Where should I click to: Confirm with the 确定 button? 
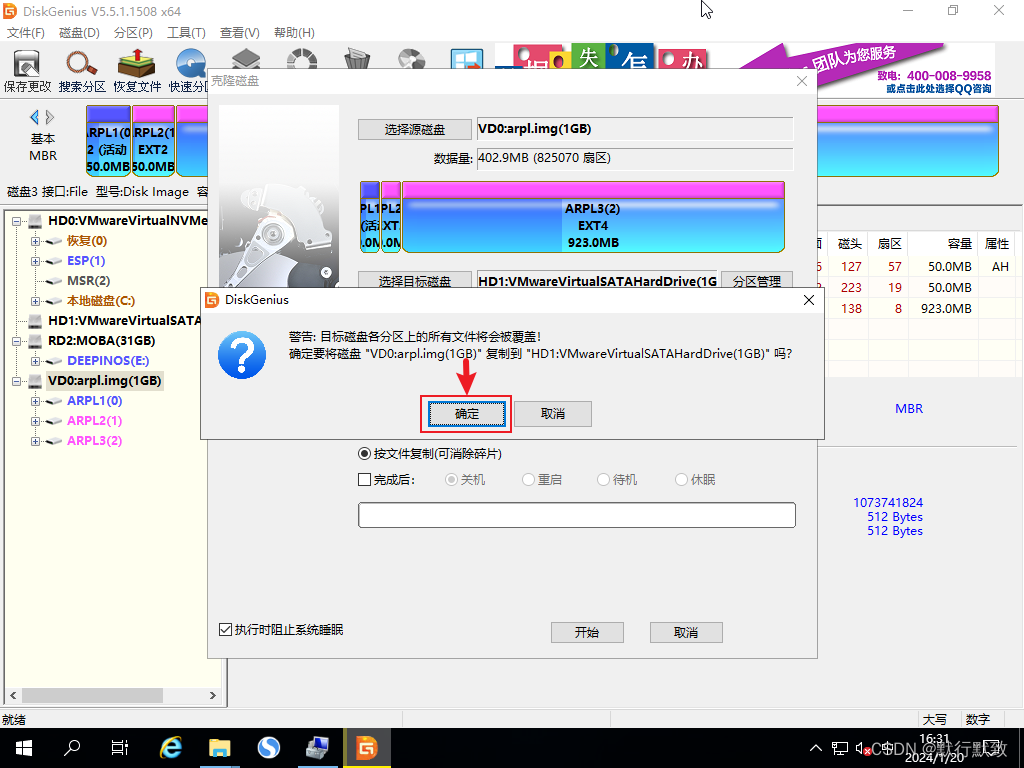tap(466, 414)
